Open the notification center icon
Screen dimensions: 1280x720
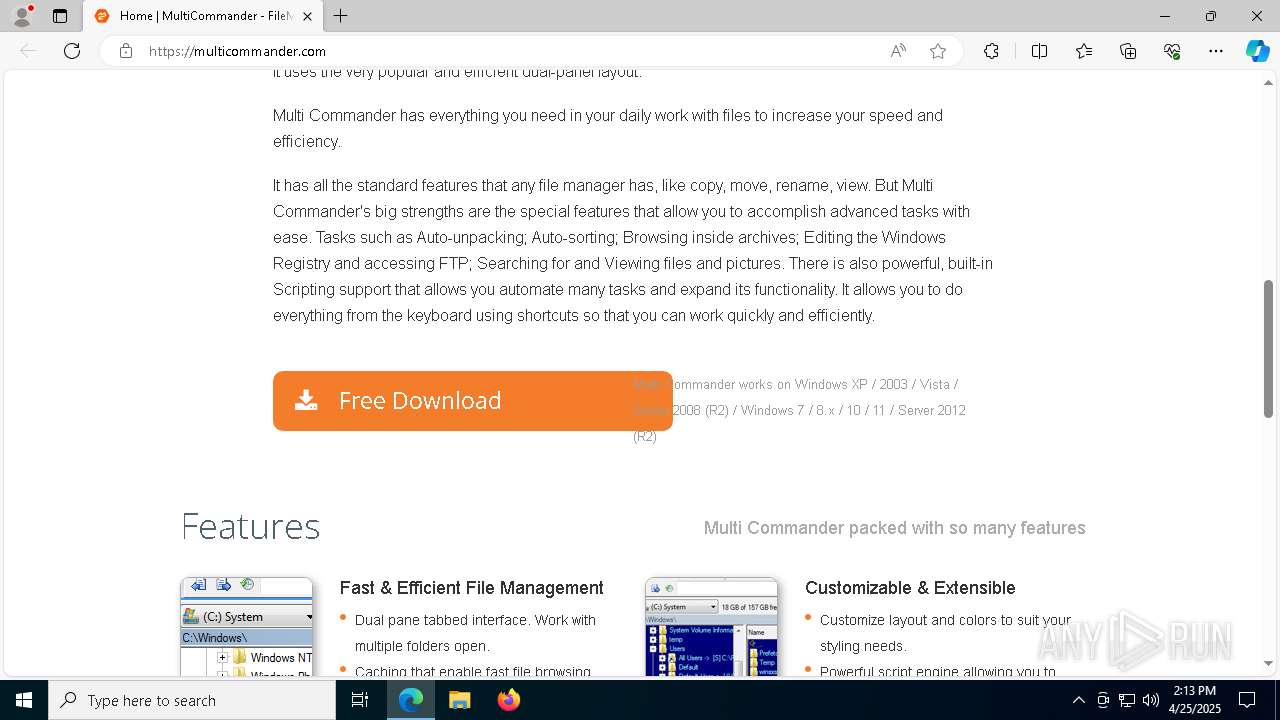1248,700
